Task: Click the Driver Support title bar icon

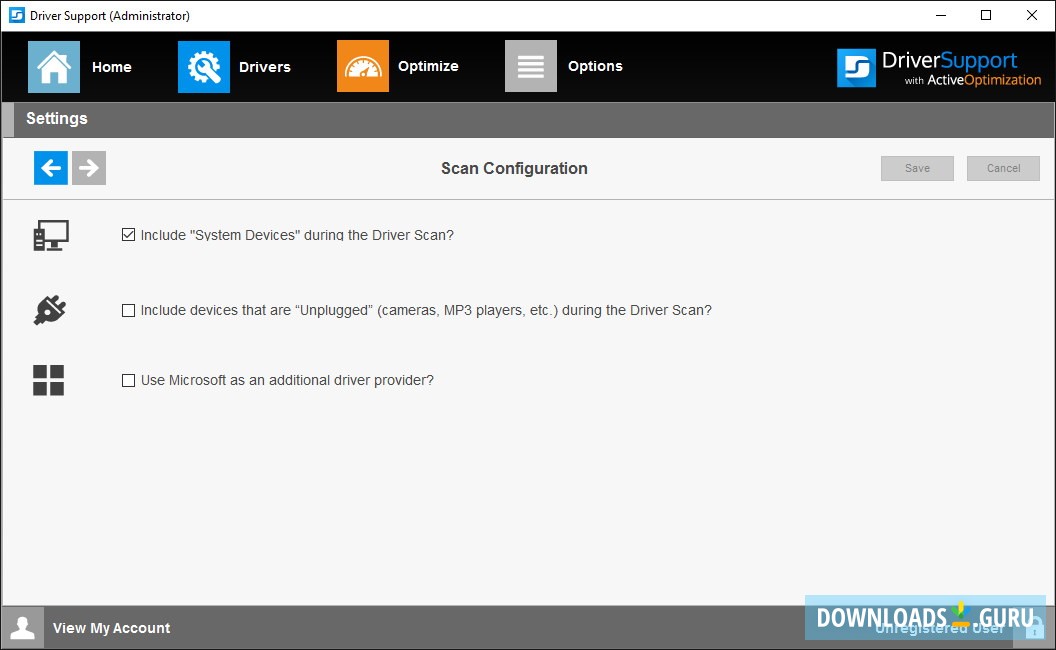Action: click(17, 15)
